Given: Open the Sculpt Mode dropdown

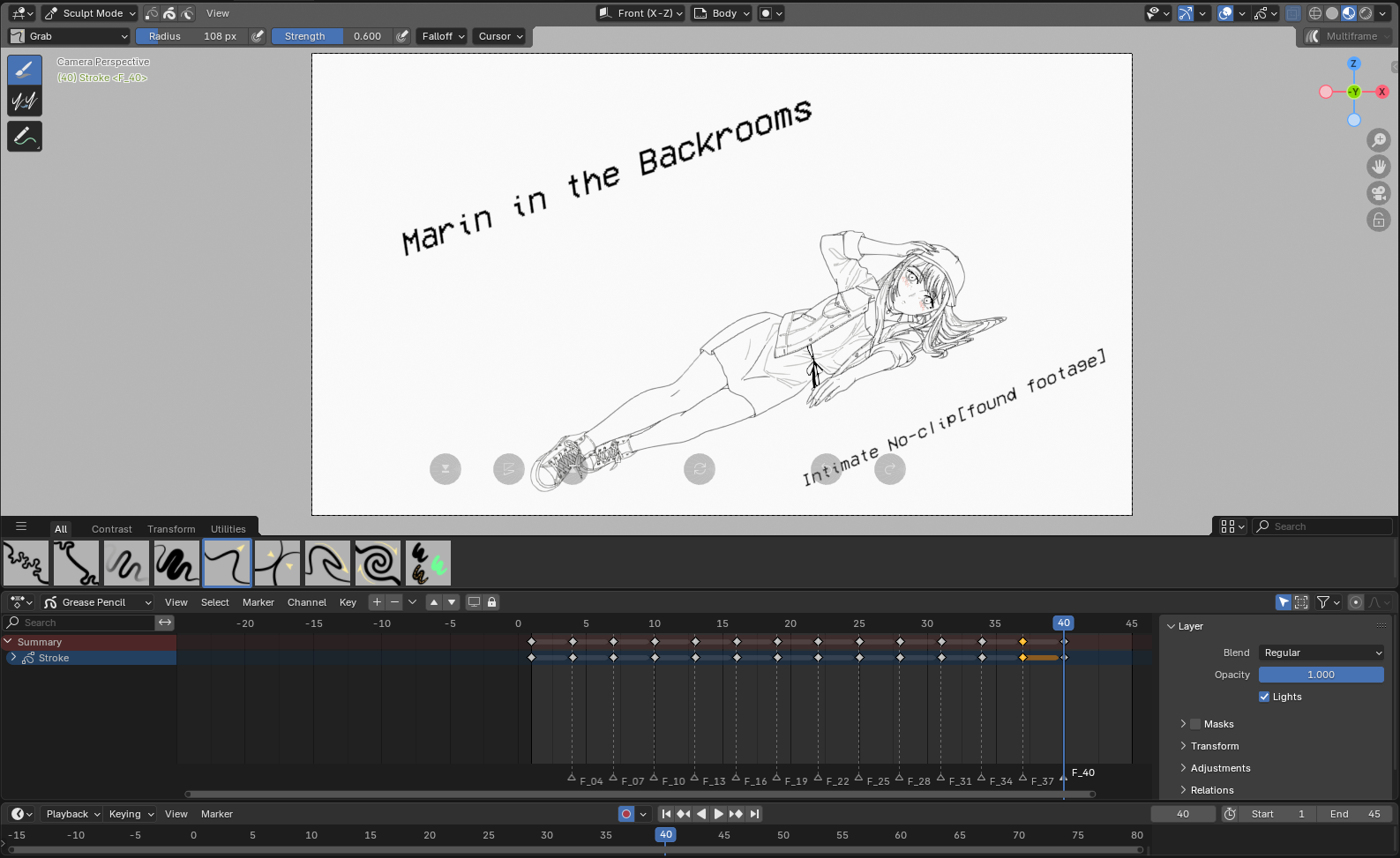Looking at the screenshot, I should point(89,13).
